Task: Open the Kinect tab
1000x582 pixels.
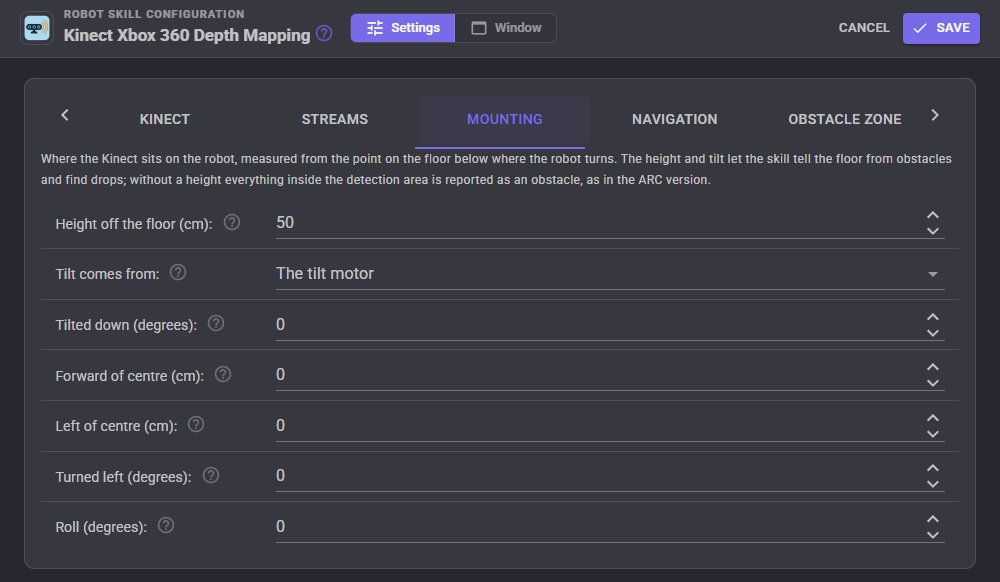Action: (165, 119)
